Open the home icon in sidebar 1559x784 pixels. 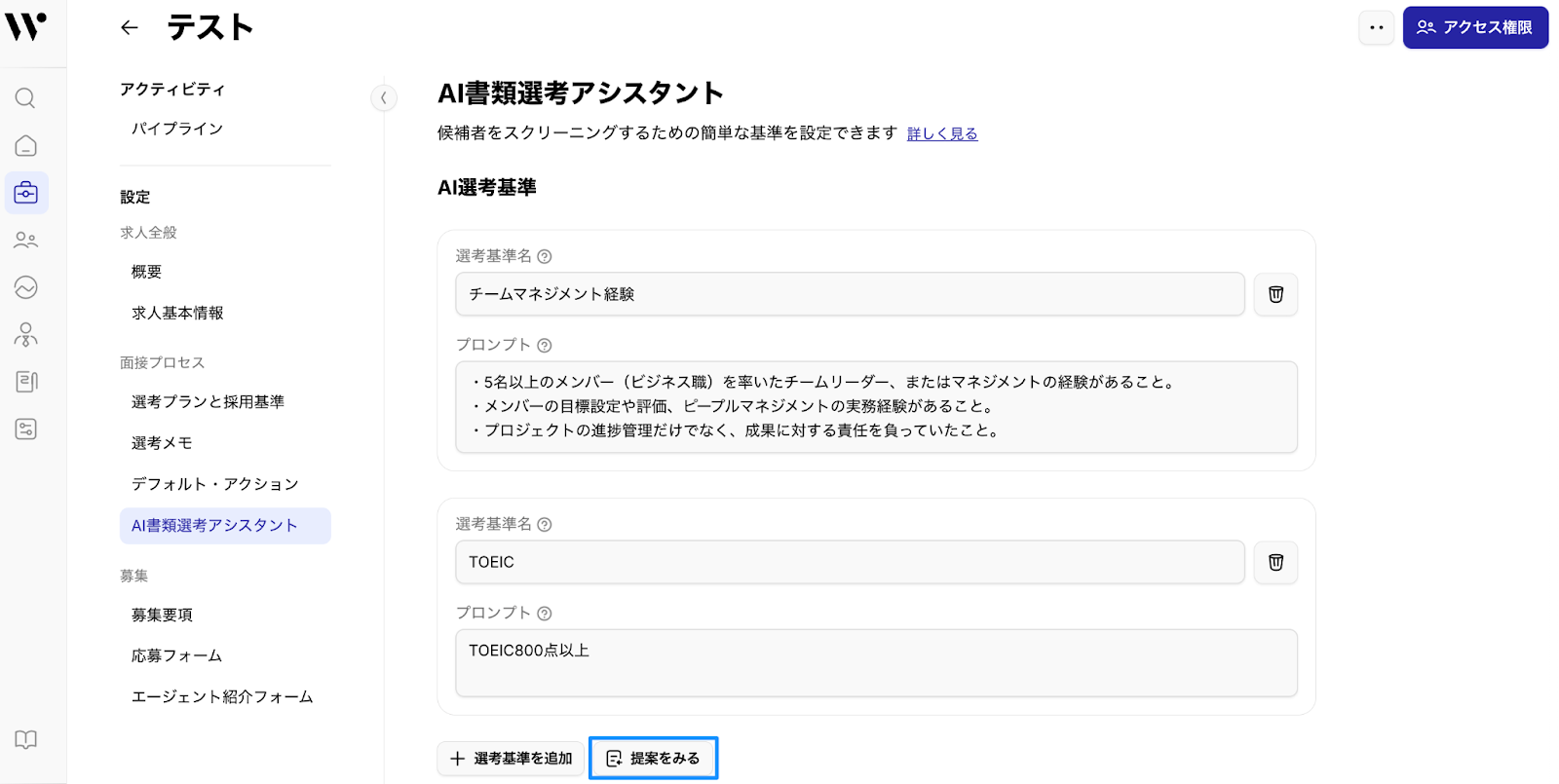(26, 146)
